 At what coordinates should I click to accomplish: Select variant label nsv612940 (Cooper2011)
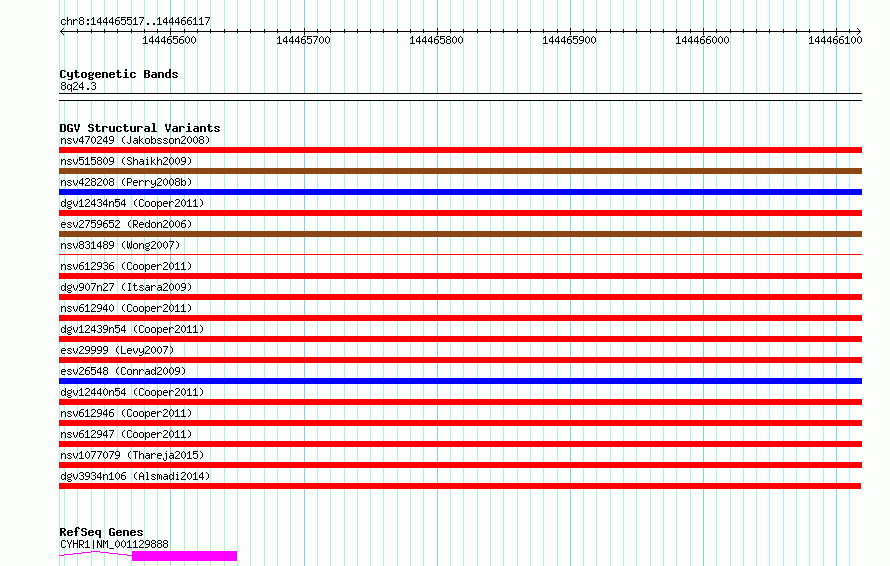coord(126,308)
